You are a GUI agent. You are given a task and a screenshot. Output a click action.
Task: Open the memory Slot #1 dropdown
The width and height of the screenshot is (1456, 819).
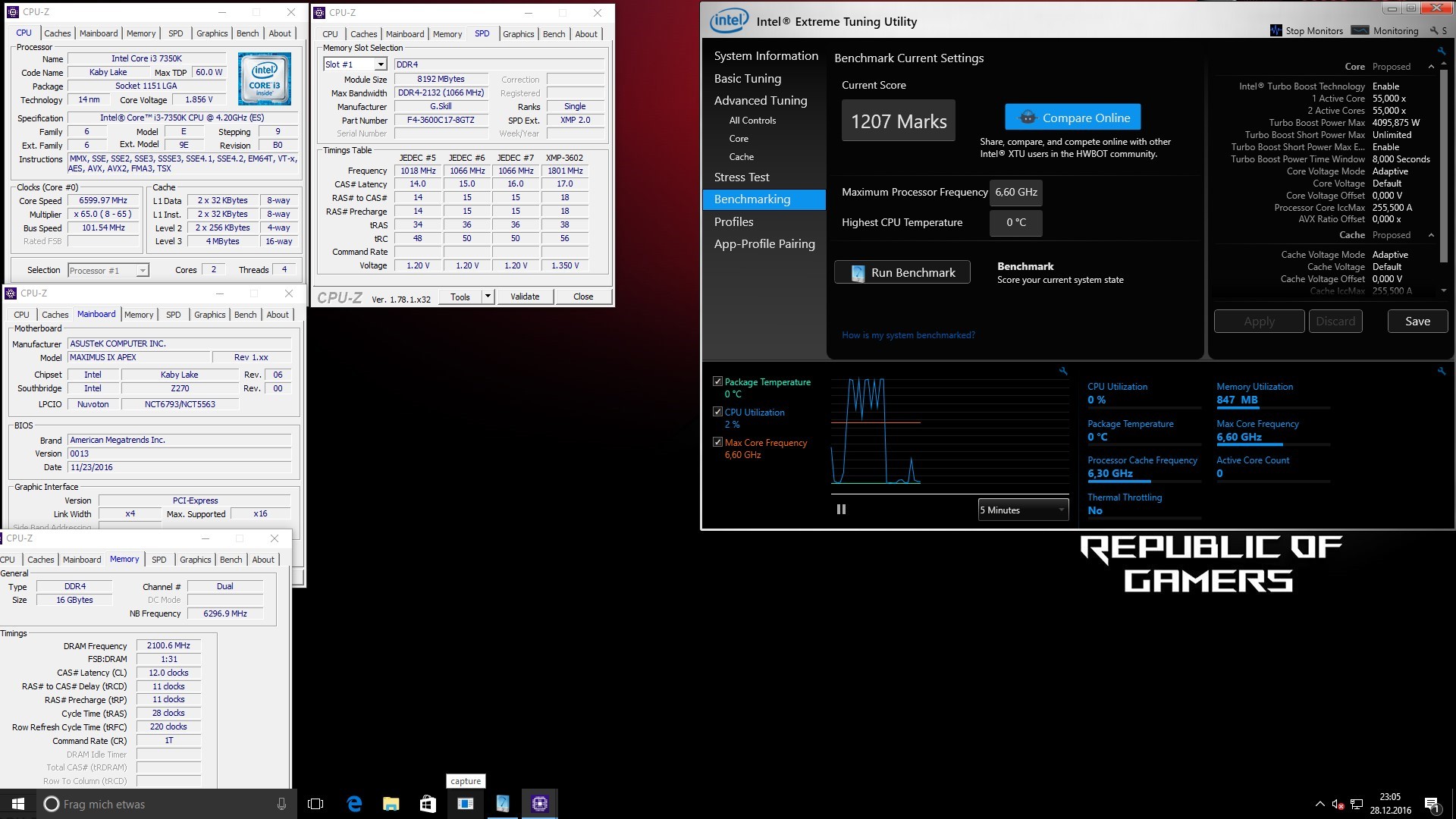click(381, 64)
